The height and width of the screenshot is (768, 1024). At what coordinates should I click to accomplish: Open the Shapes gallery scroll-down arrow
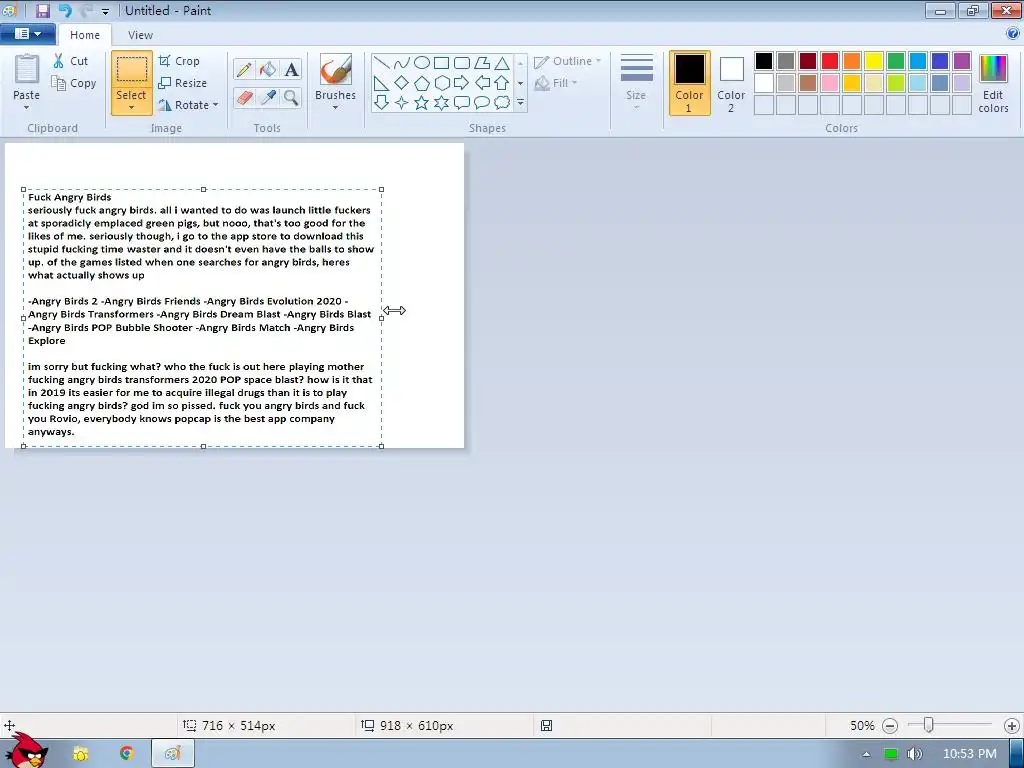click(x=520, y=83)
